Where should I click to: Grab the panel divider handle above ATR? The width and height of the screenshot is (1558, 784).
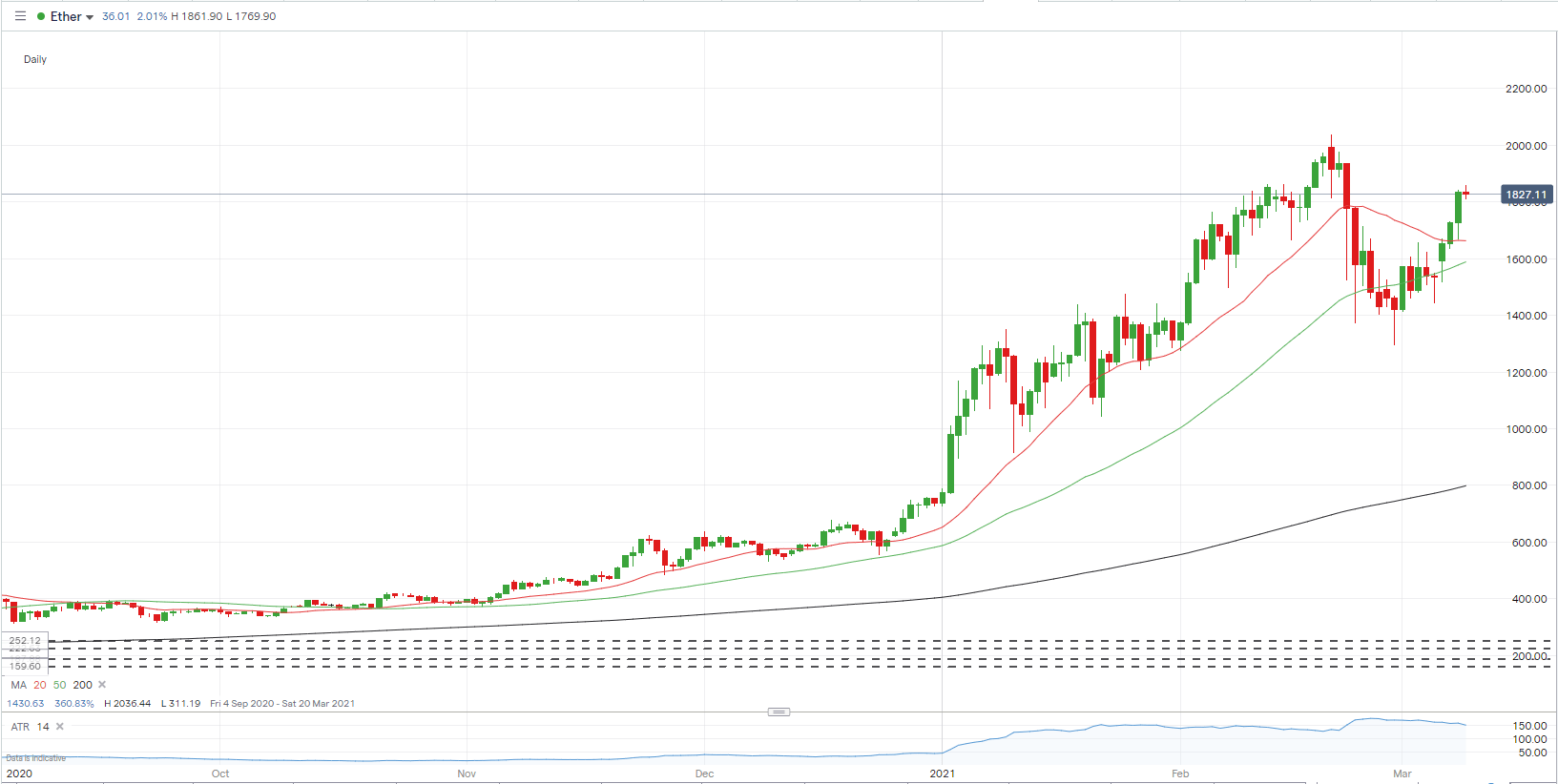779,712
